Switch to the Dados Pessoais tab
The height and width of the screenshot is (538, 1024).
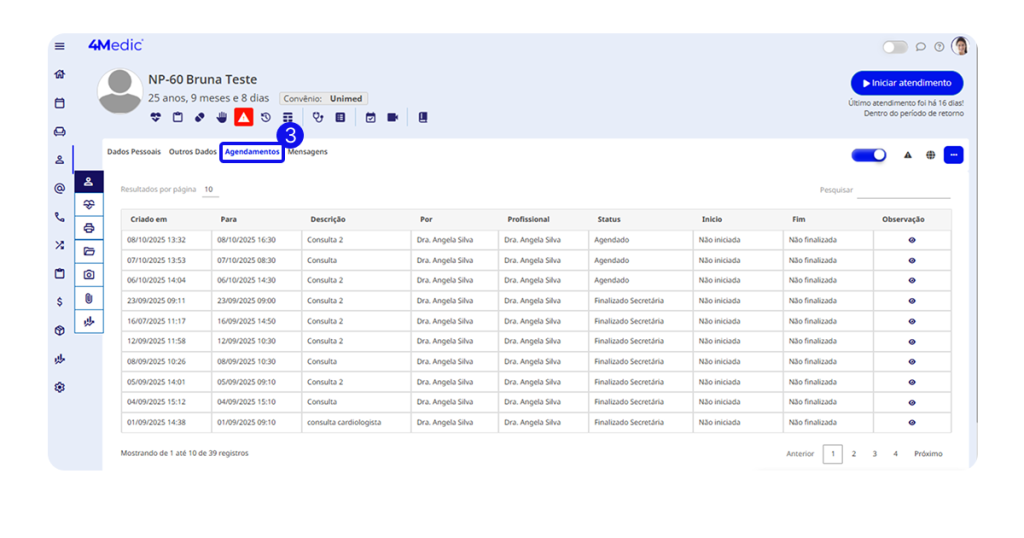pos(134,152)
